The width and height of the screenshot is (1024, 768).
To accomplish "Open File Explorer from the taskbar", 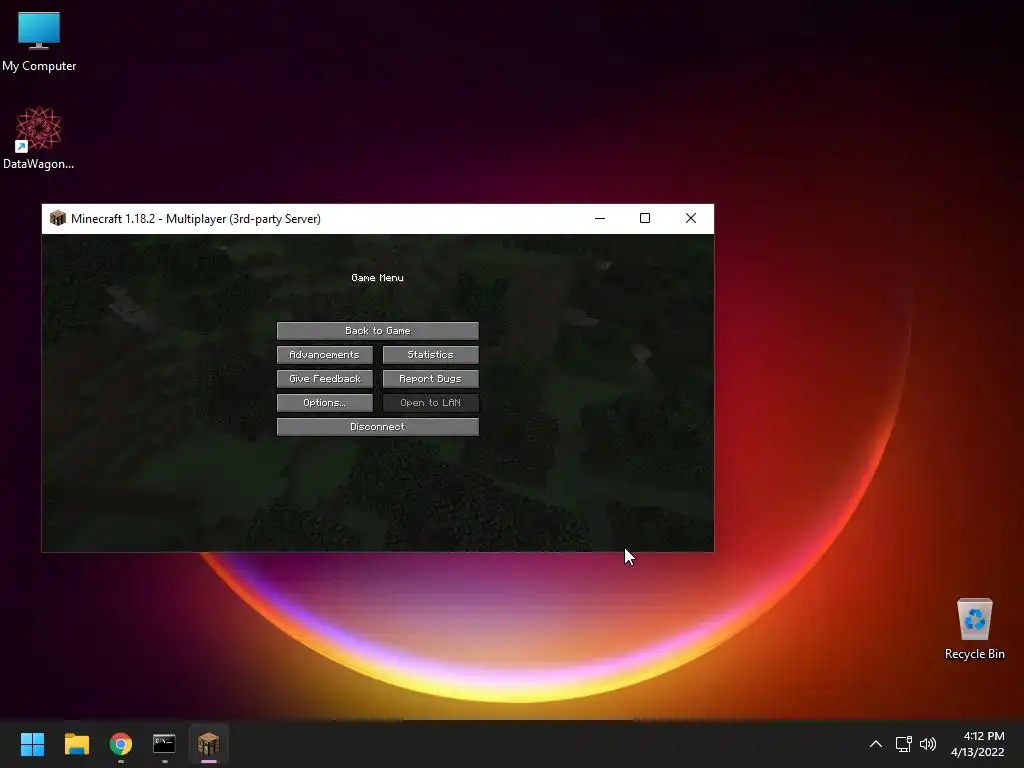I will pyautogui.click(x=76, y=744).
